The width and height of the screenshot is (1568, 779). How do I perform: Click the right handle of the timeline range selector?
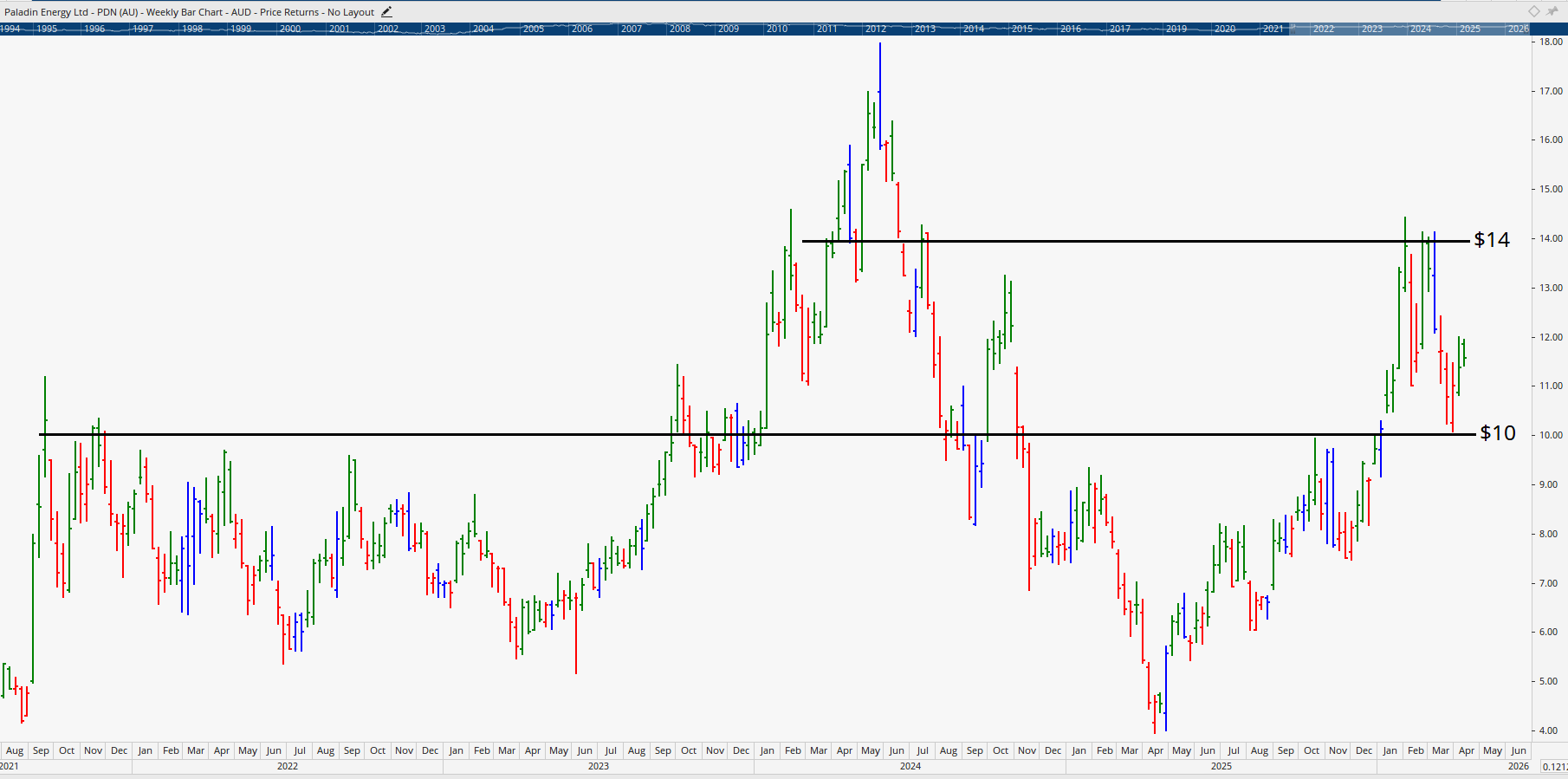[1528, 29]
